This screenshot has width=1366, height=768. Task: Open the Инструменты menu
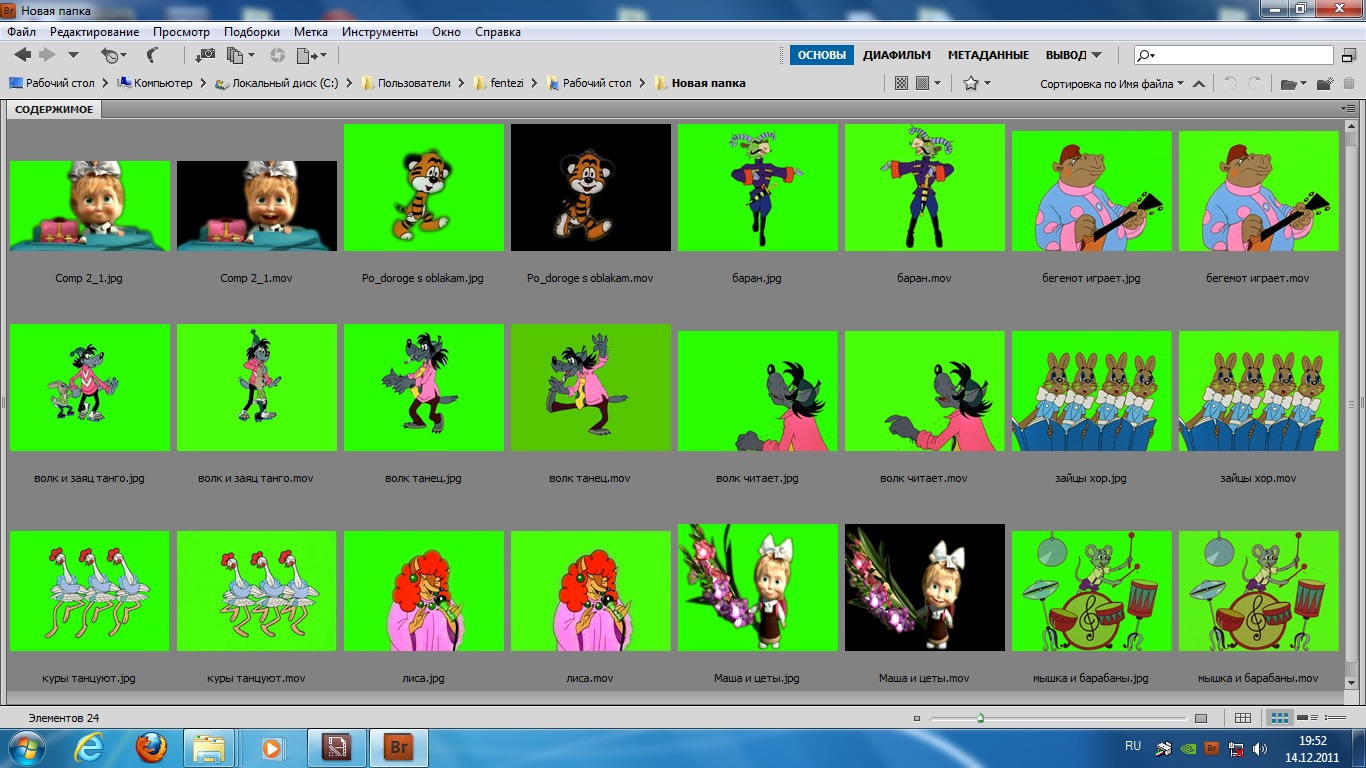tap(381, 32)
